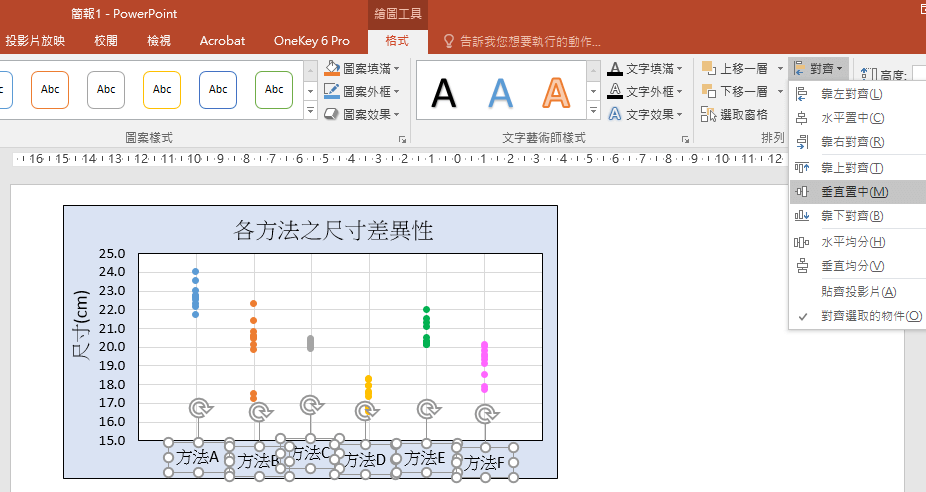Toggle 貼齊投影片 align to slide option
This screenshot has height=492, width=926.
858,292
